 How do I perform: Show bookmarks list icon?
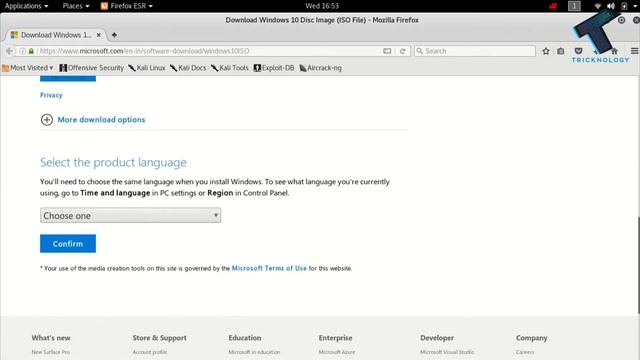click(561, 51)
